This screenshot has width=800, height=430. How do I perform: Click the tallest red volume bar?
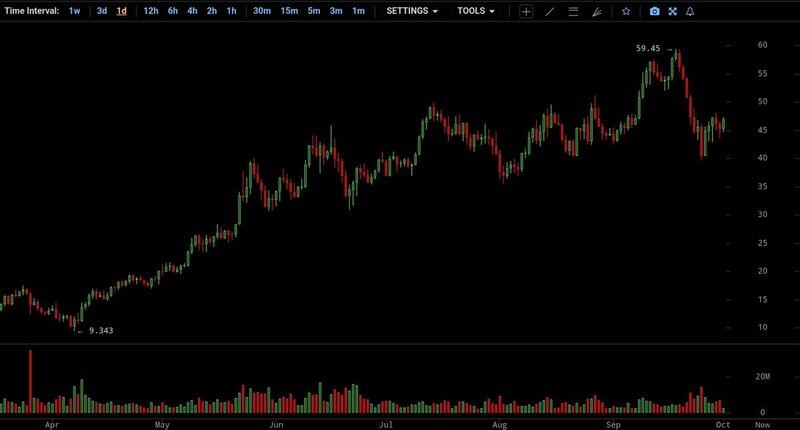tap(31, 382)
